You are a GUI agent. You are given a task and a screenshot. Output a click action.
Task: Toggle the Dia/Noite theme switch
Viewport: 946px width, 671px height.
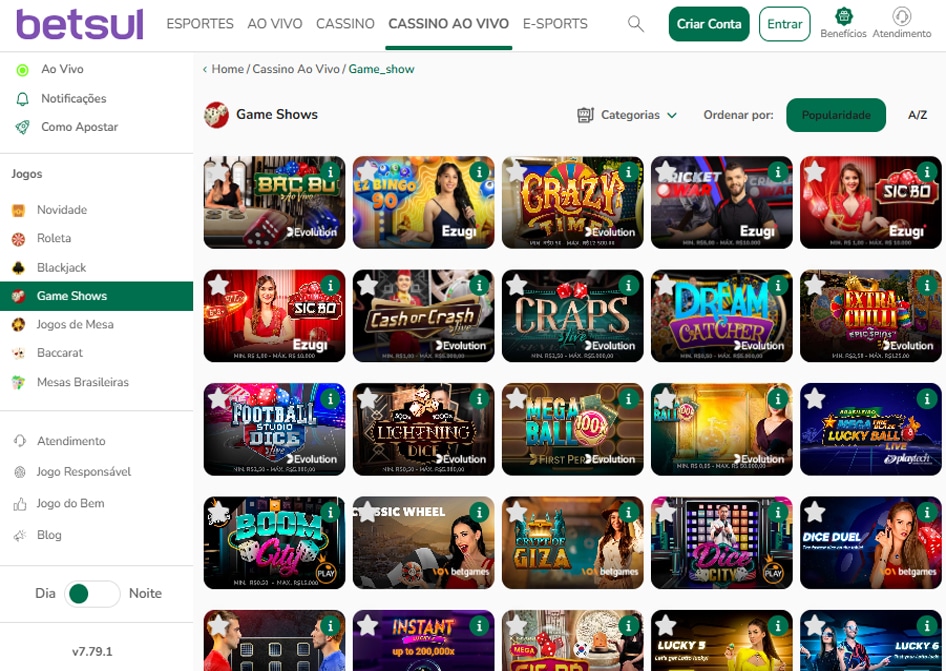(92, 594)
